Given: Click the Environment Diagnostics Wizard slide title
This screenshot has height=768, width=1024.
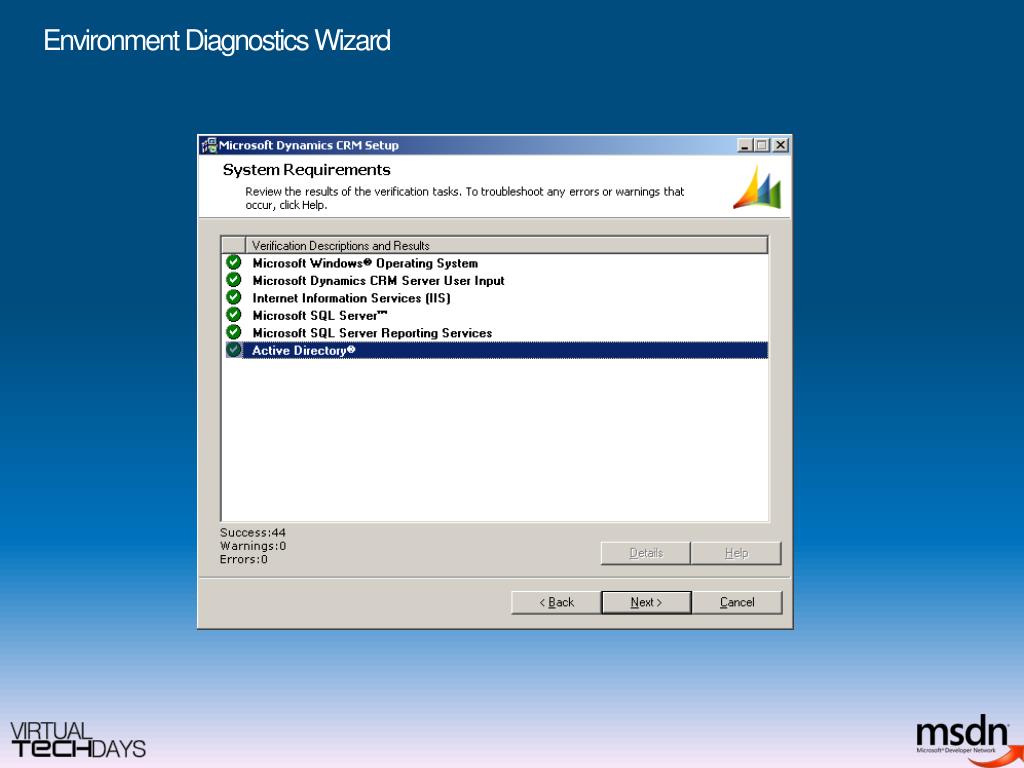Looking at the screenshot, I should (217, 40).
